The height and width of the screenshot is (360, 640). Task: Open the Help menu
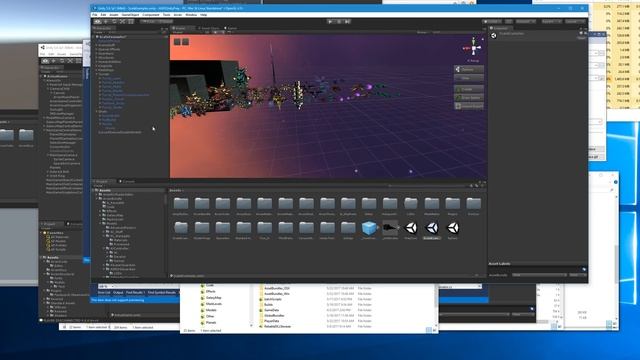(204, 15)
